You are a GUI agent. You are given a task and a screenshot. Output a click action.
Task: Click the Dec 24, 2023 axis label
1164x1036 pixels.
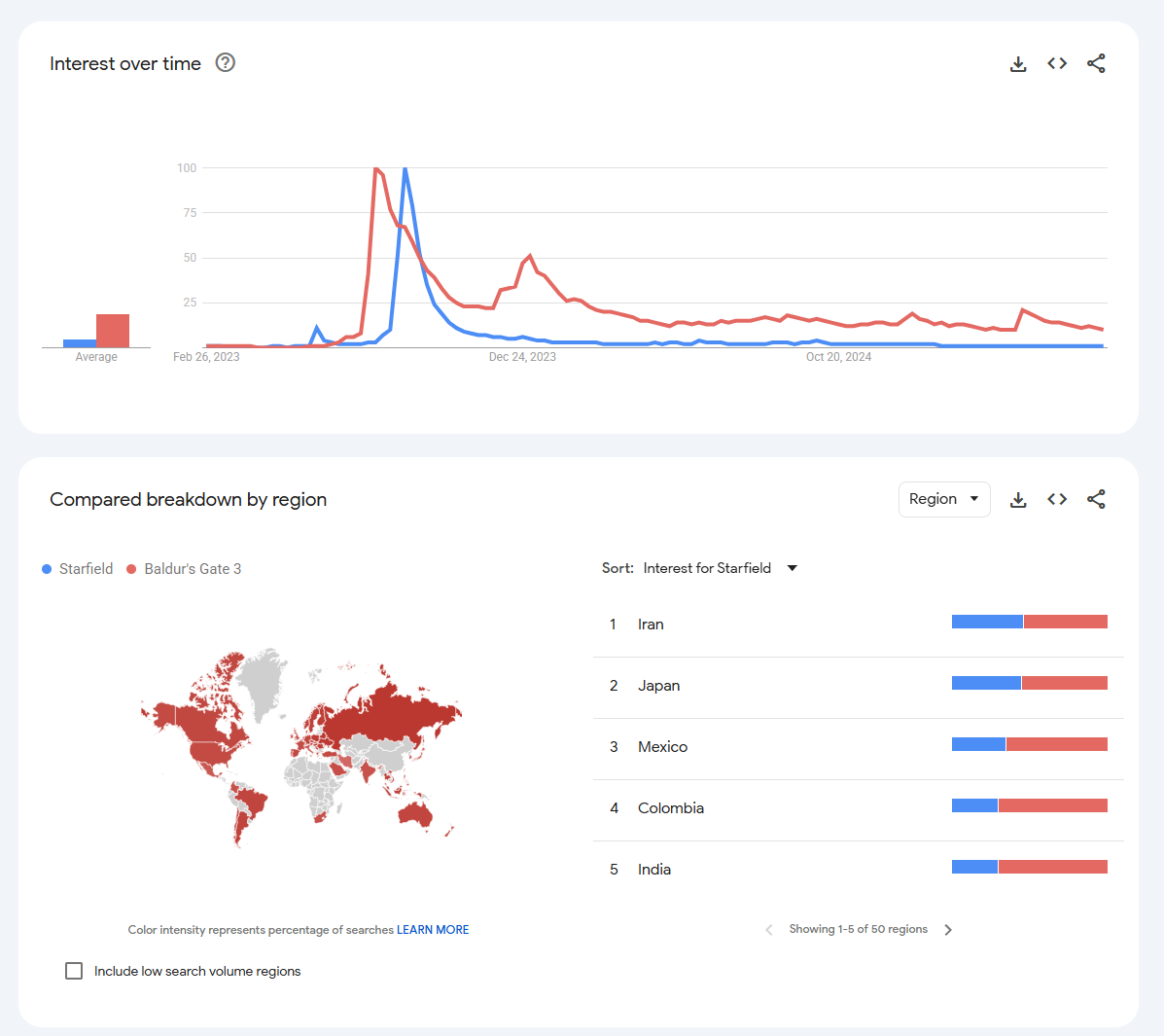coord(522,357)
